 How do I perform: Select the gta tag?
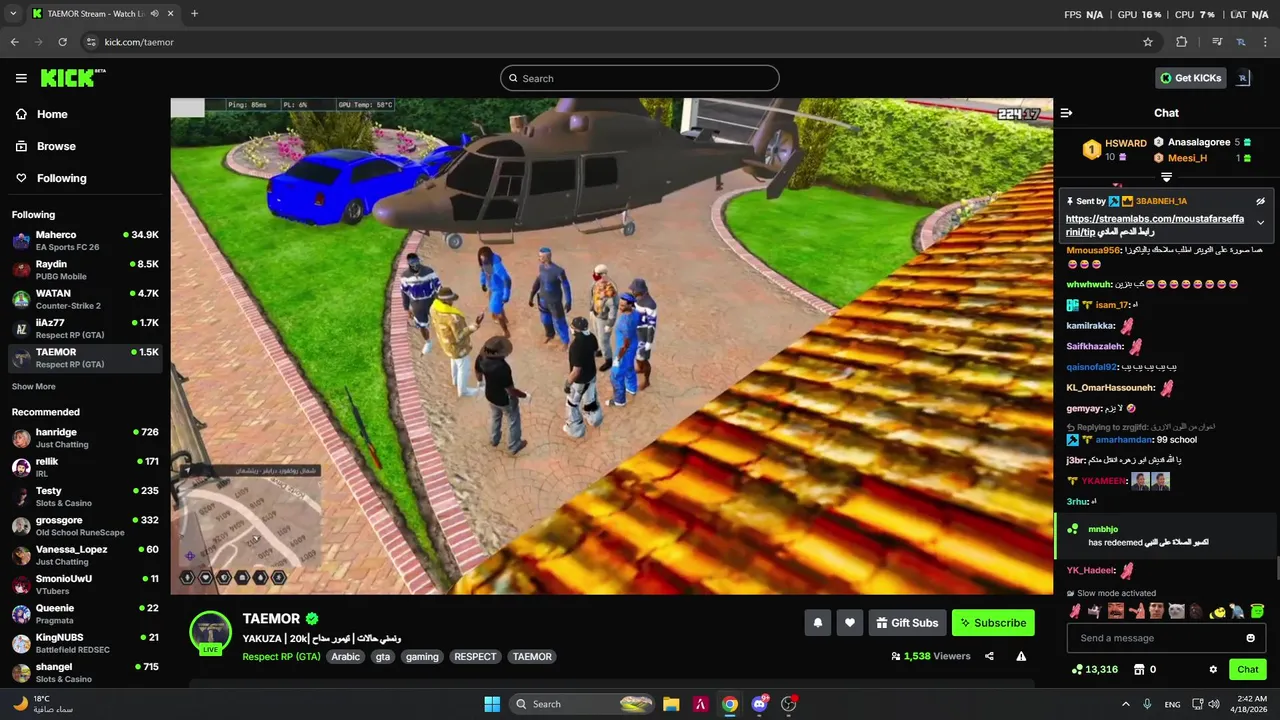pos(383,657)
